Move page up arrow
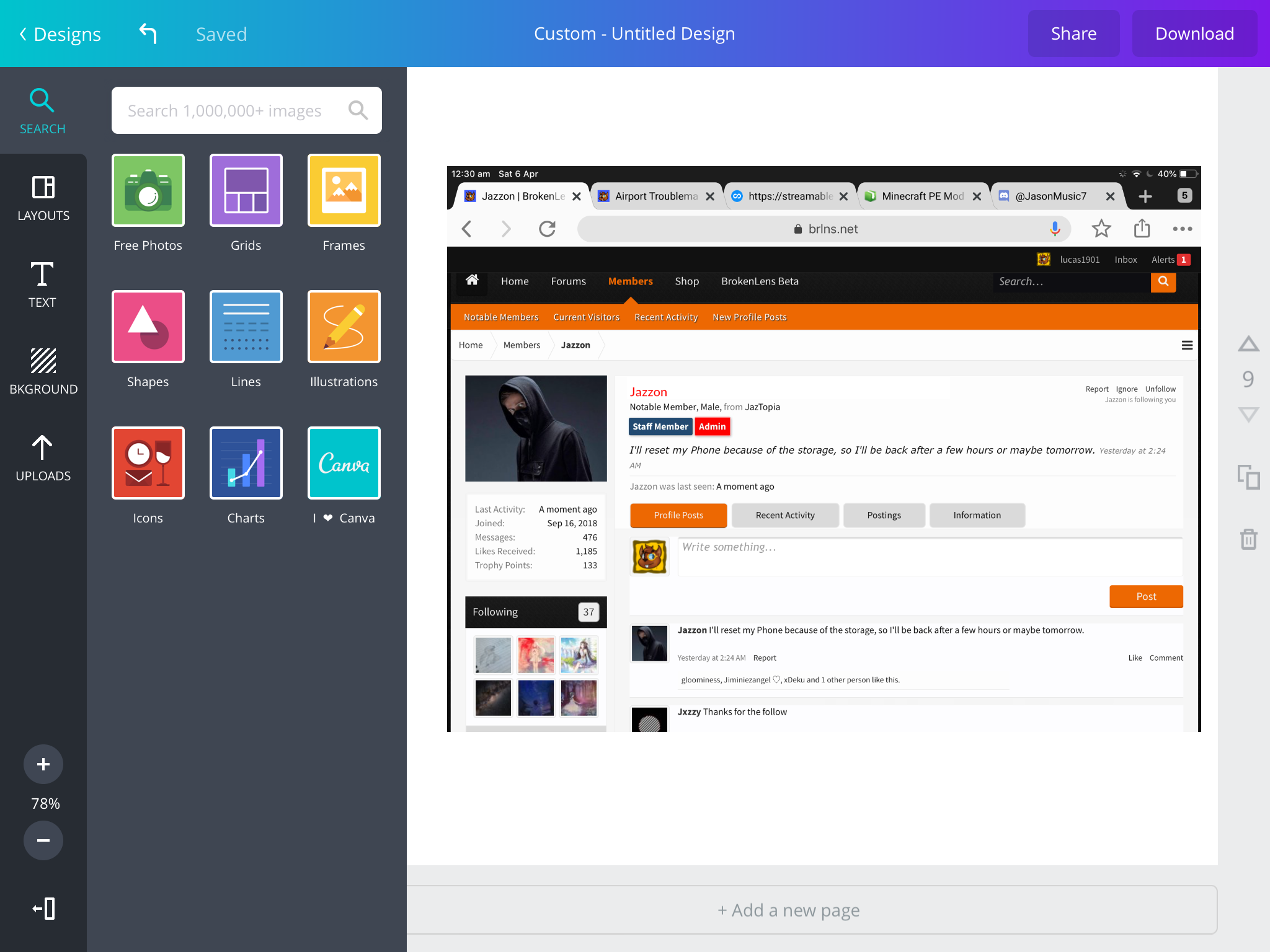Image resolution: width=1270 pixels, height=952 pixels. pos(1248,344)
